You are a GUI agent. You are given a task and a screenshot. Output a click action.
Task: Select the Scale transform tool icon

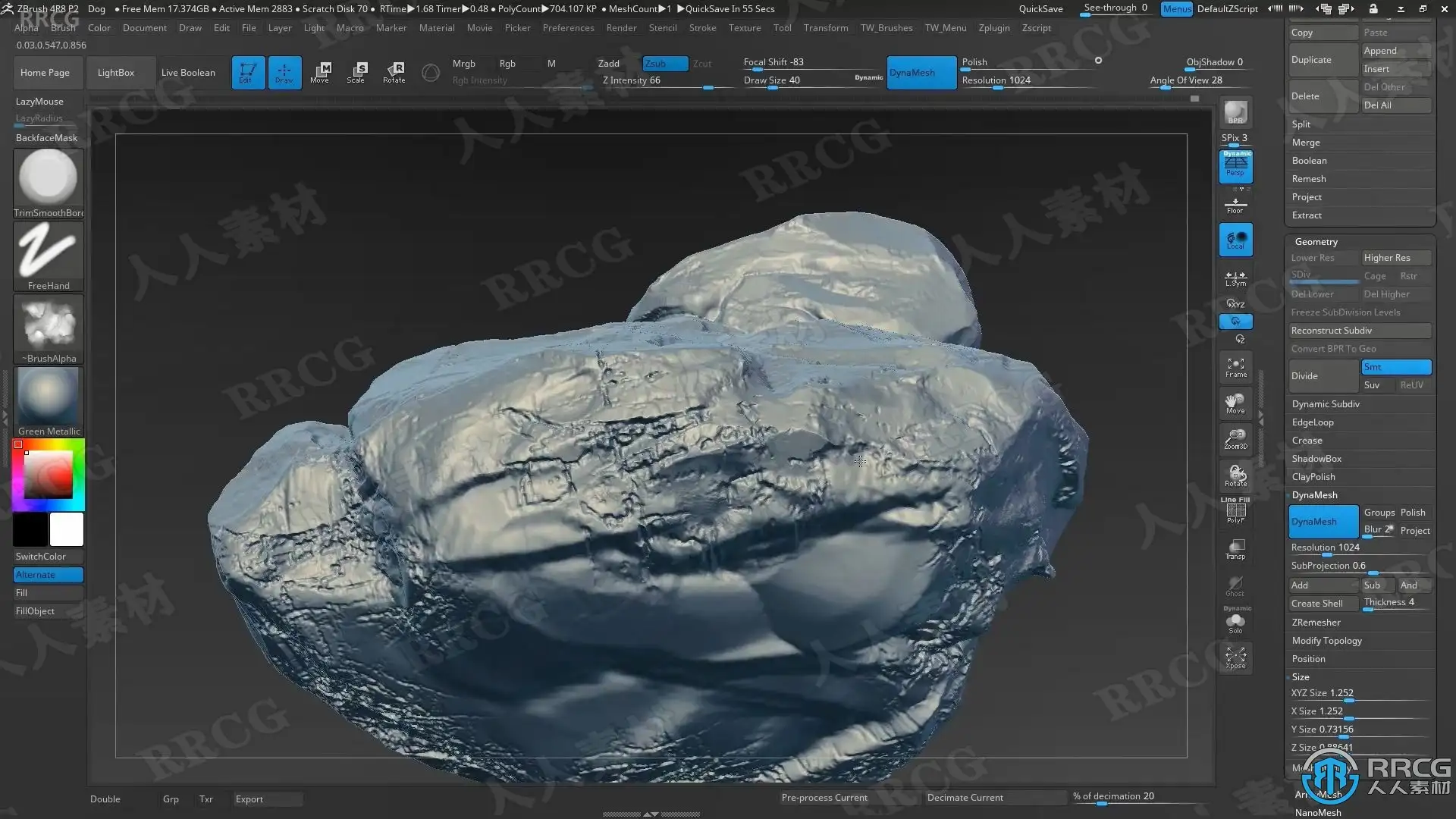pyautogui.click(x=356, y=72)
